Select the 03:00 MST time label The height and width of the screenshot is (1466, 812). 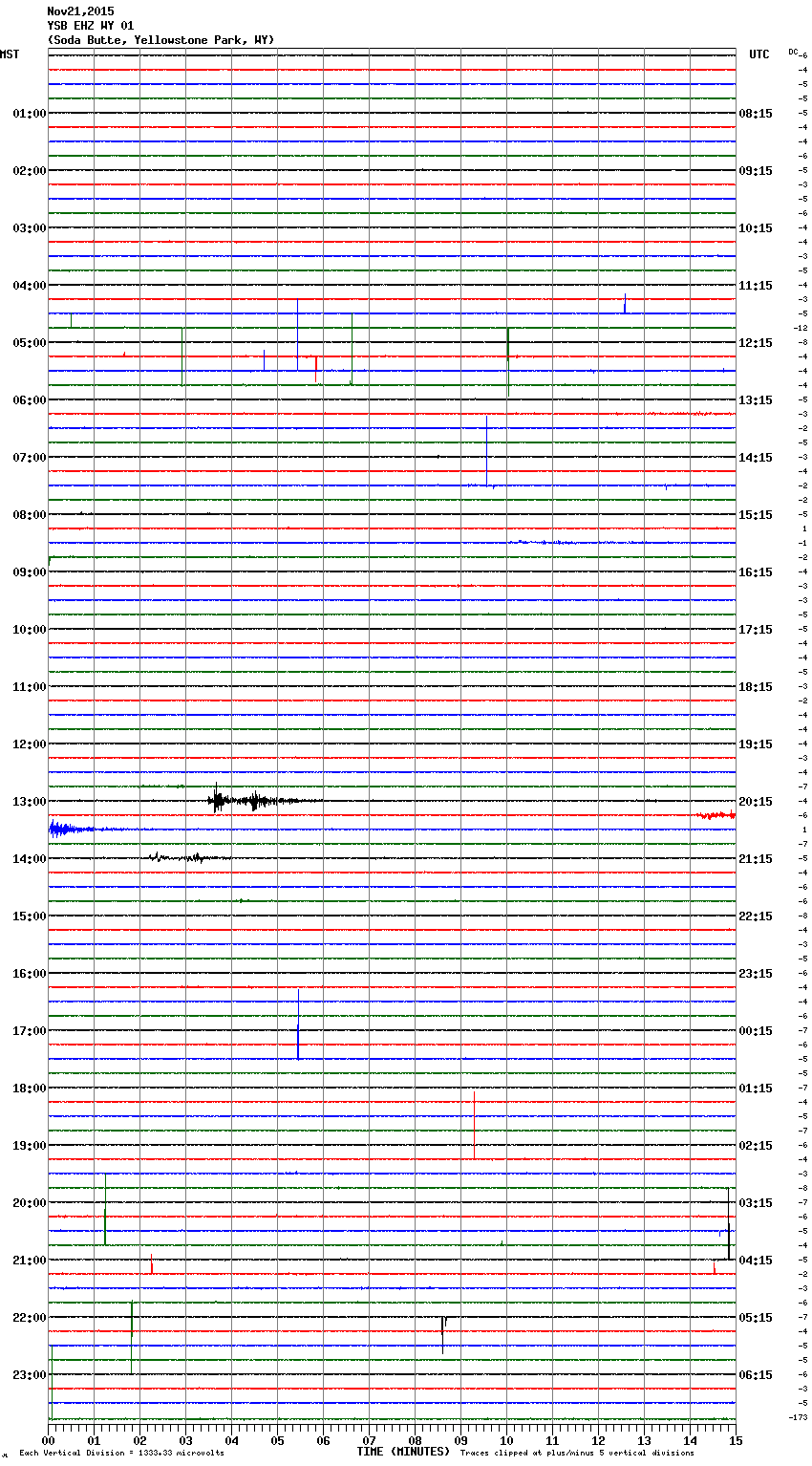(x=30, y=228)
